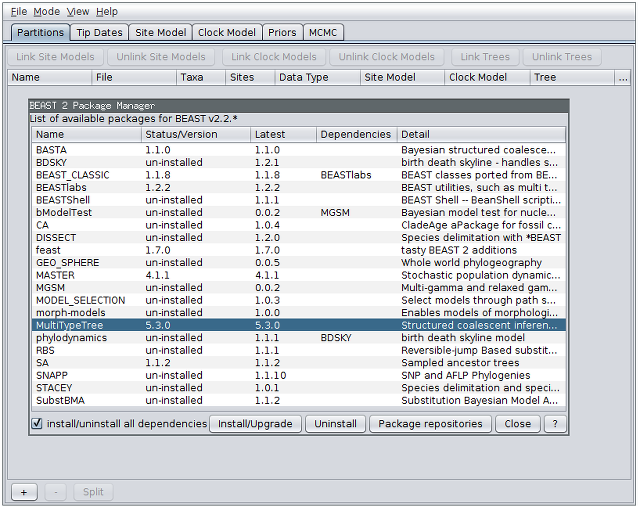This screenshot has width=640, height=511.
Task: Open the Help menu
Action: tap(107, 12)
